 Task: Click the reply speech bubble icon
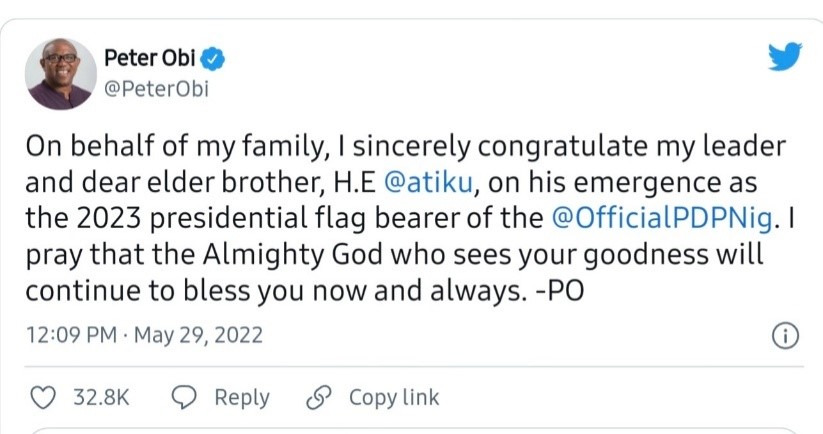(185, 397)
